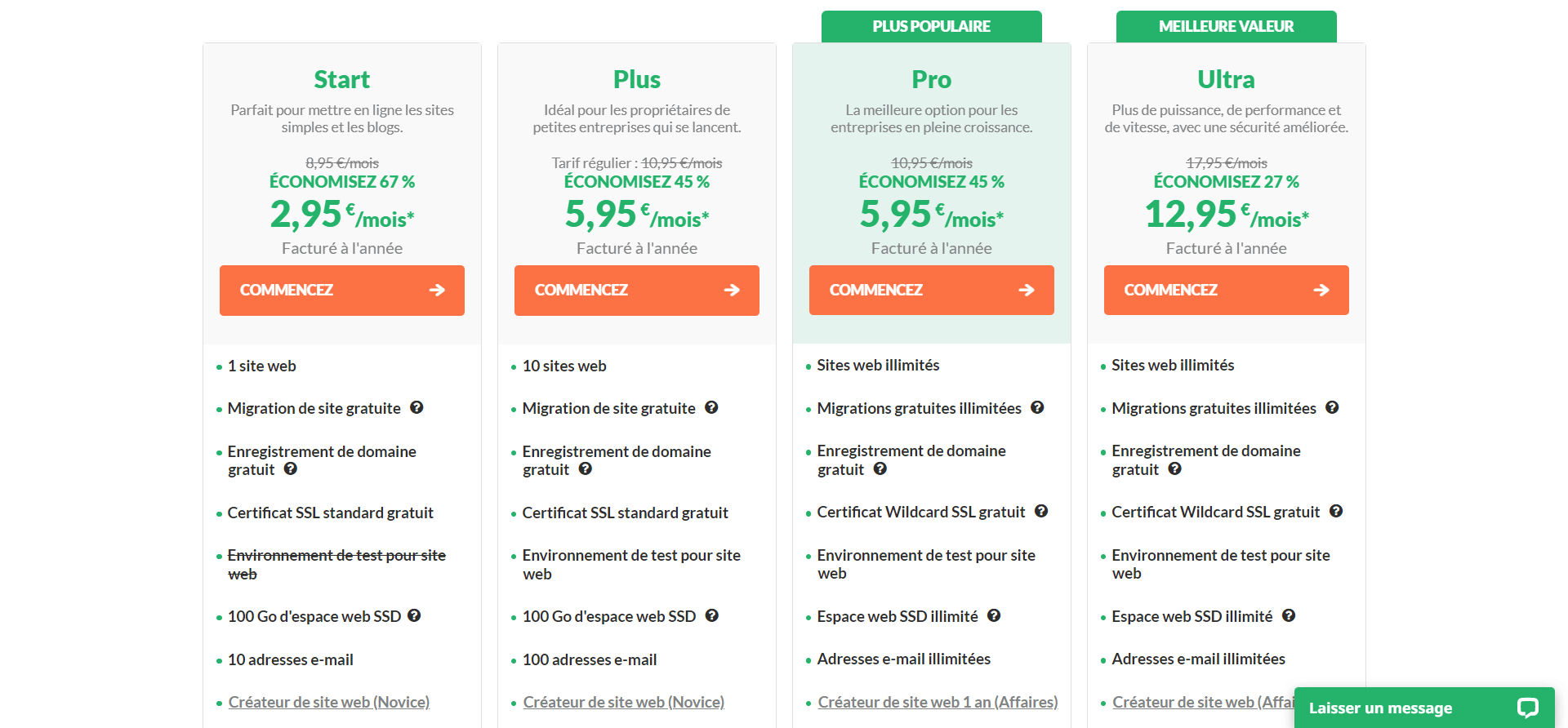1568x728 pixels.
Task: Open Plus plan's Créateur de site web (Novice) link
Action: [624, 702]
